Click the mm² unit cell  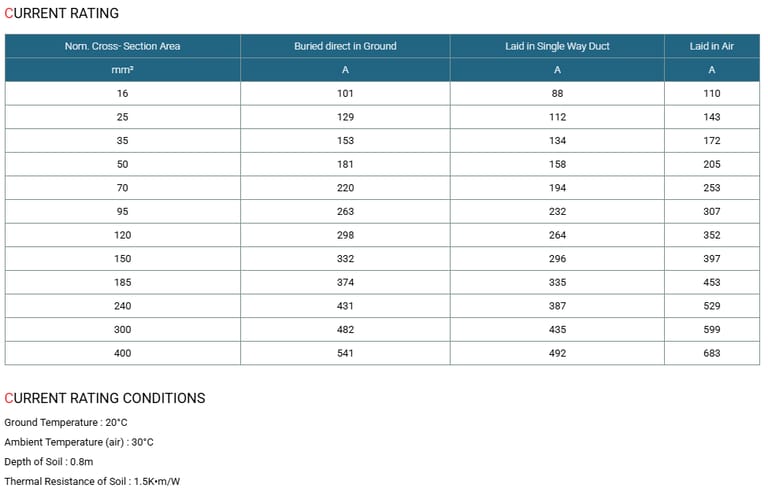[123, 70]
